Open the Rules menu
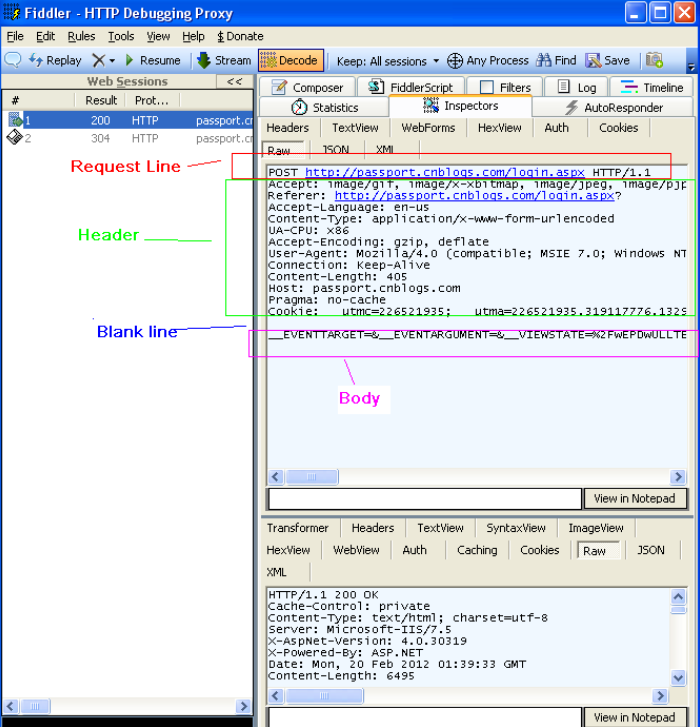700x727 pixels. pos(81,36)
